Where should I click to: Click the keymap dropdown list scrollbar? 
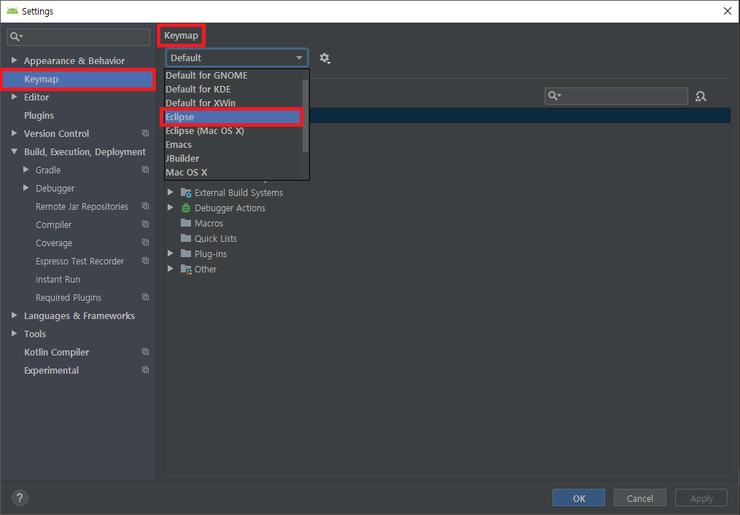tap(305, 110)
